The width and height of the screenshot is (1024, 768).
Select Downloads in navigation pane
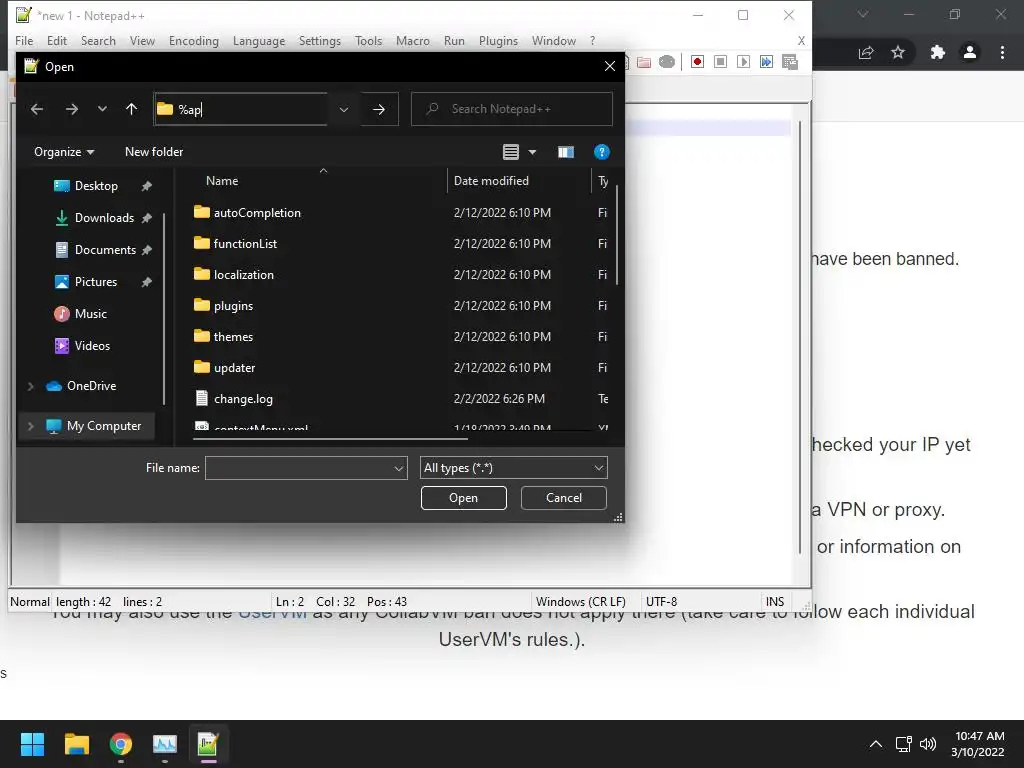[x=104, y=218]
